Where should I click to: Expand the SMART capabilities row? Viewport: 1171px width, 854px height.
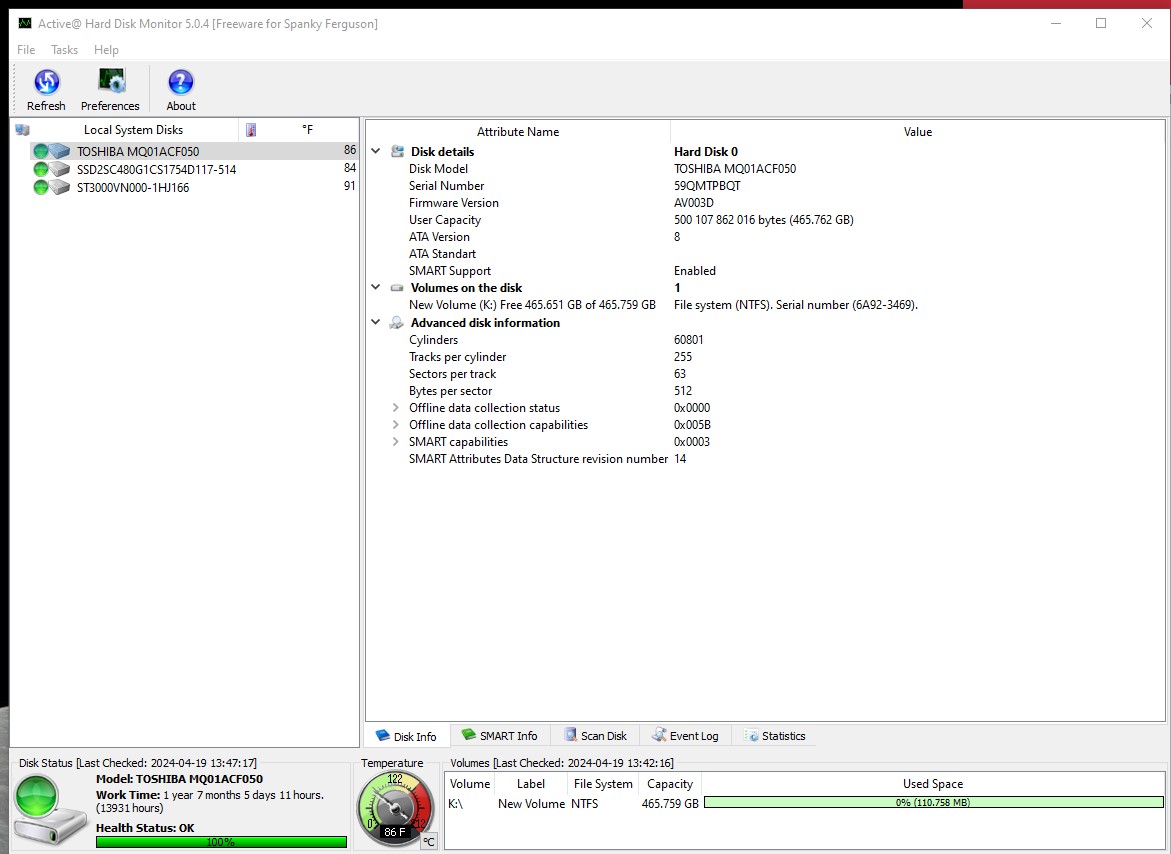click(396, 442)
